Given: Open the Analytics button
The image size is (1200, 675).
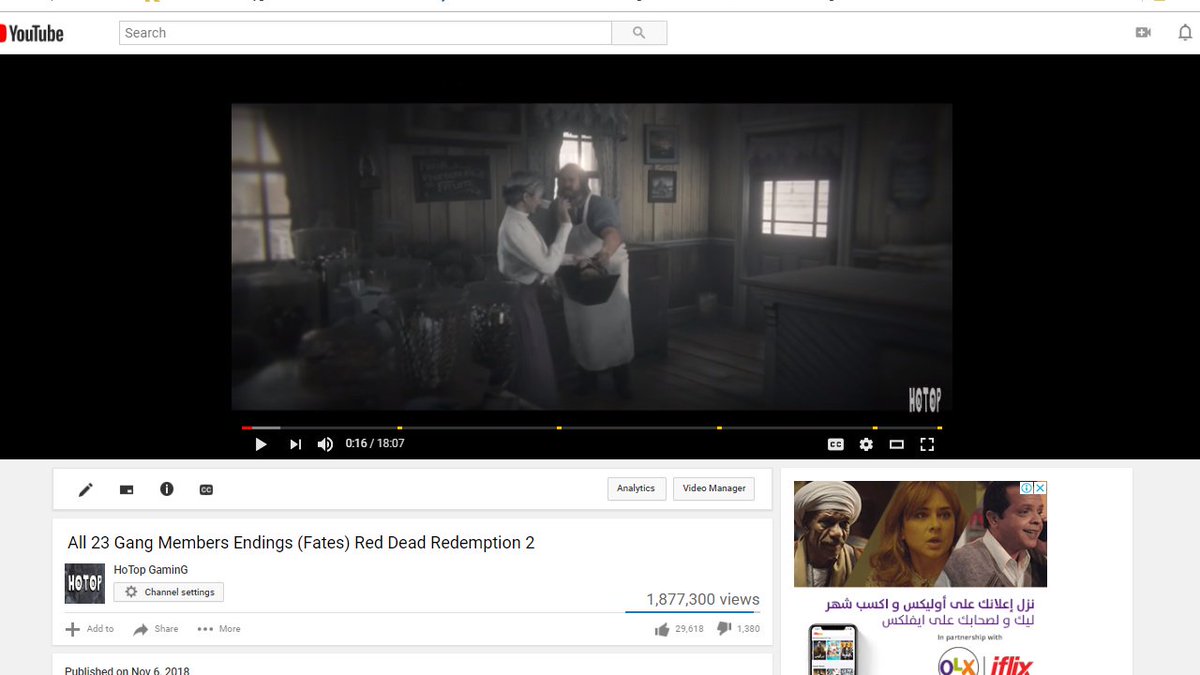Looking at the screenshot, I should (x=636, y=489).
